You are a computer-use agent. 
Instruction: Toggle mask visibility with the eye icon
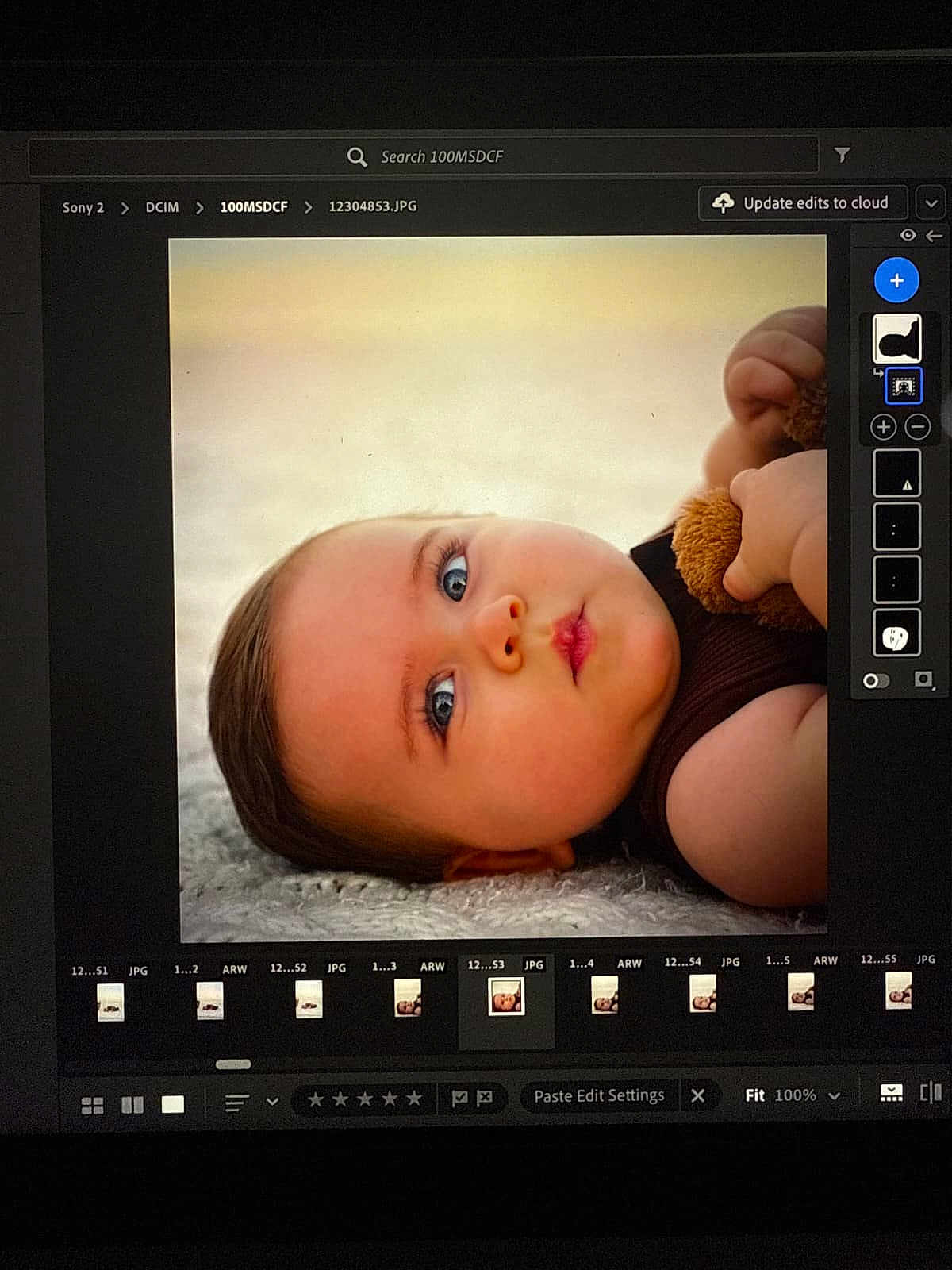(x=908, y=235)
